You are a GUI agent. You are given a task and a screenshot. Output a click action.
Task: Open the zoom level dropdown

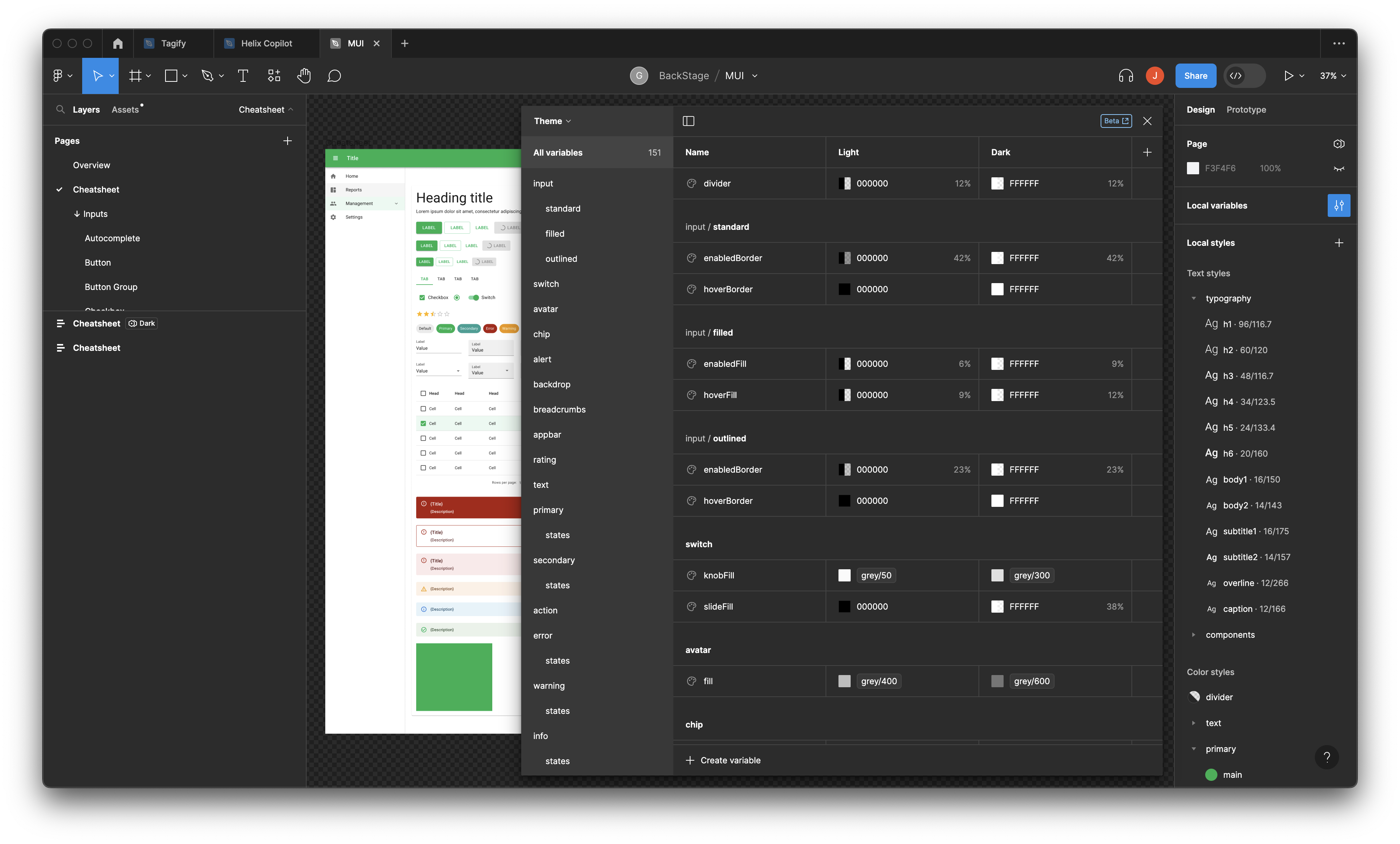click(x=1332, y=76)
